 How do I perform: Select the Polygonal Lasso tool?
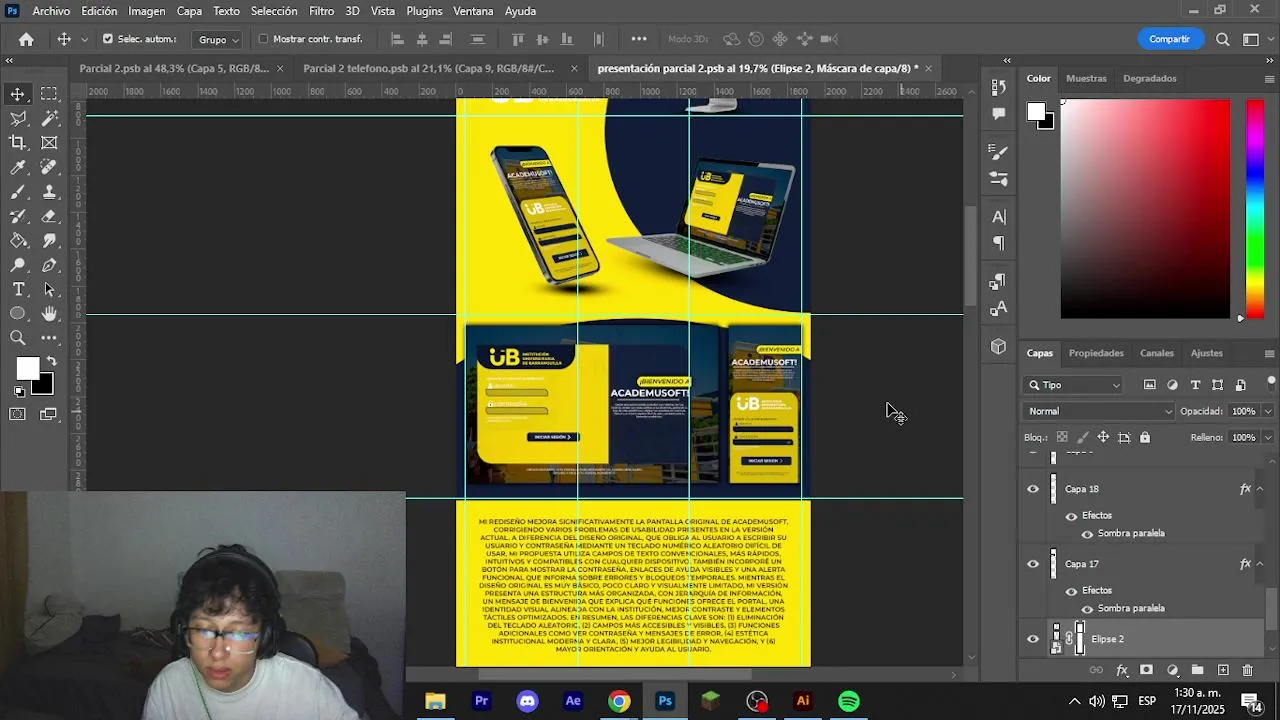pos(18,118)
